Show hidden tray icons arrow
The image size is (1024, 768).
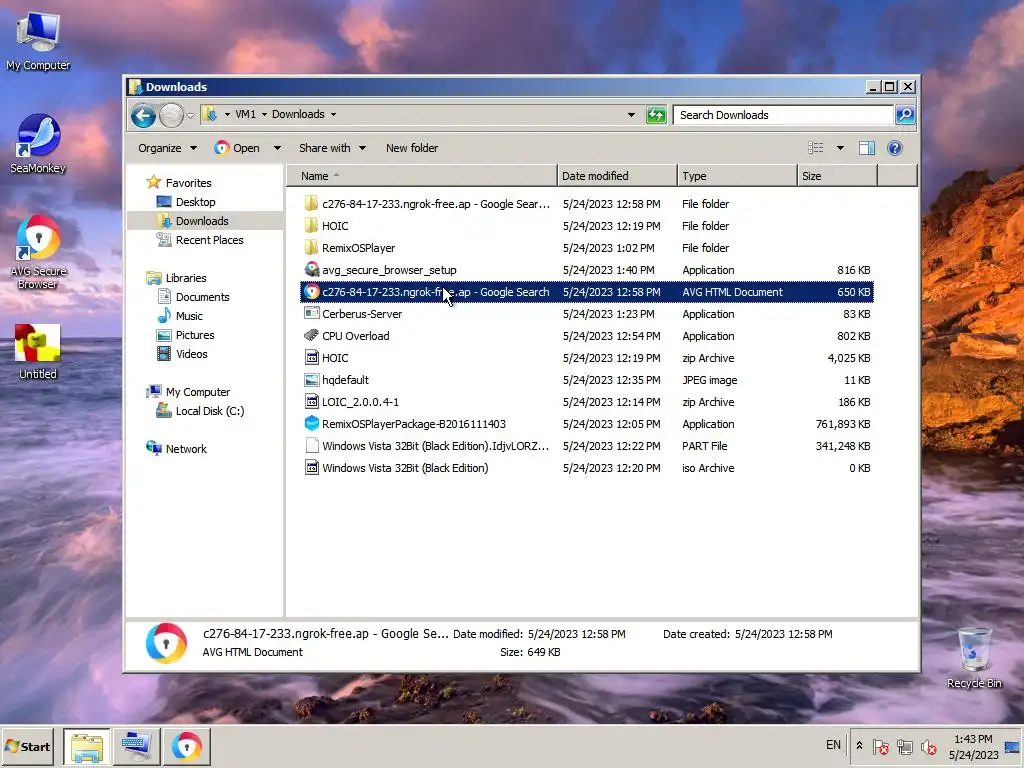click(x=859, y=745)
